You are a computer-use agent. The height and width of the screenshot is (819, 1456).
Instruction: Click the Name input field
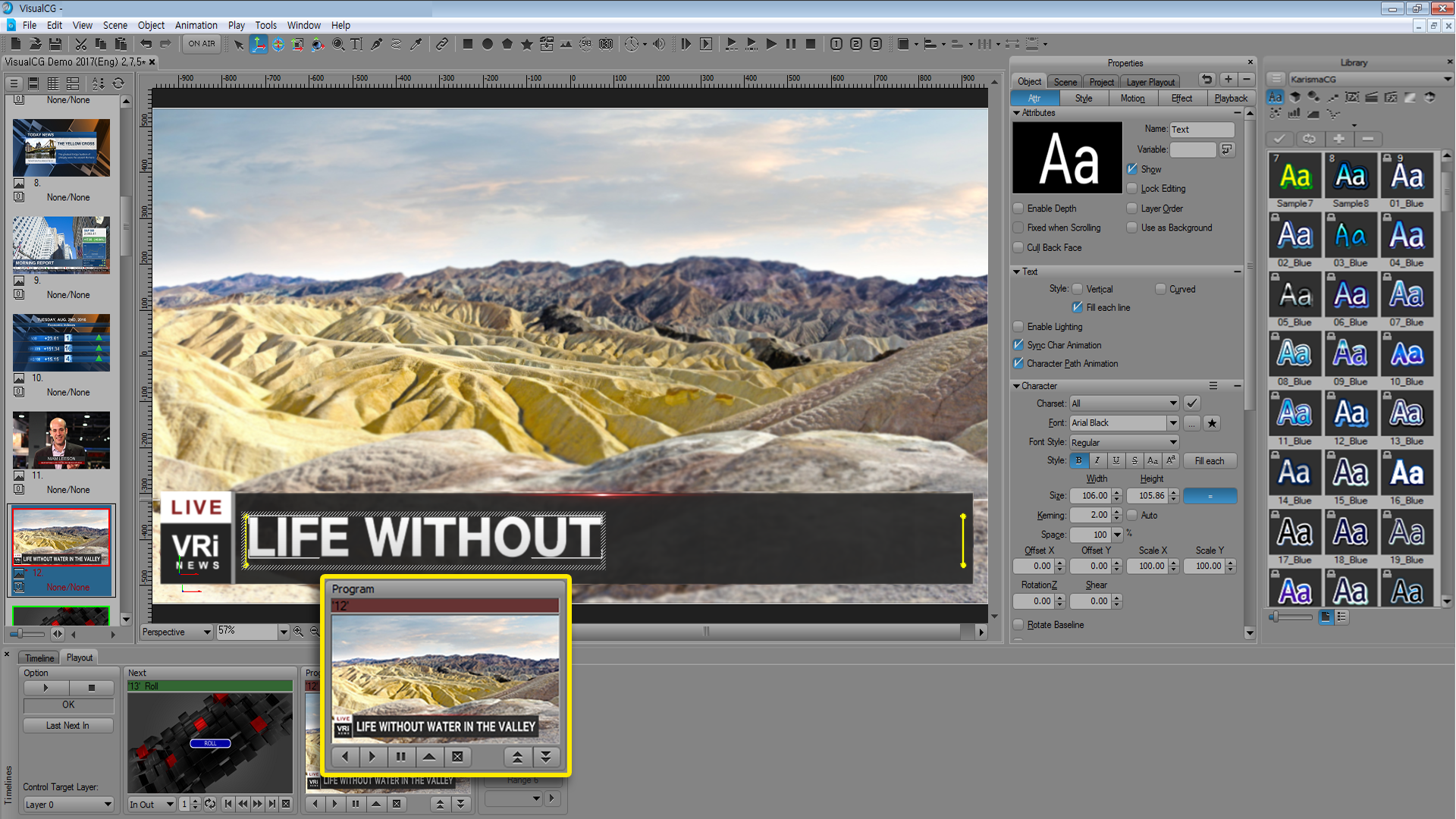[1202, 130]
